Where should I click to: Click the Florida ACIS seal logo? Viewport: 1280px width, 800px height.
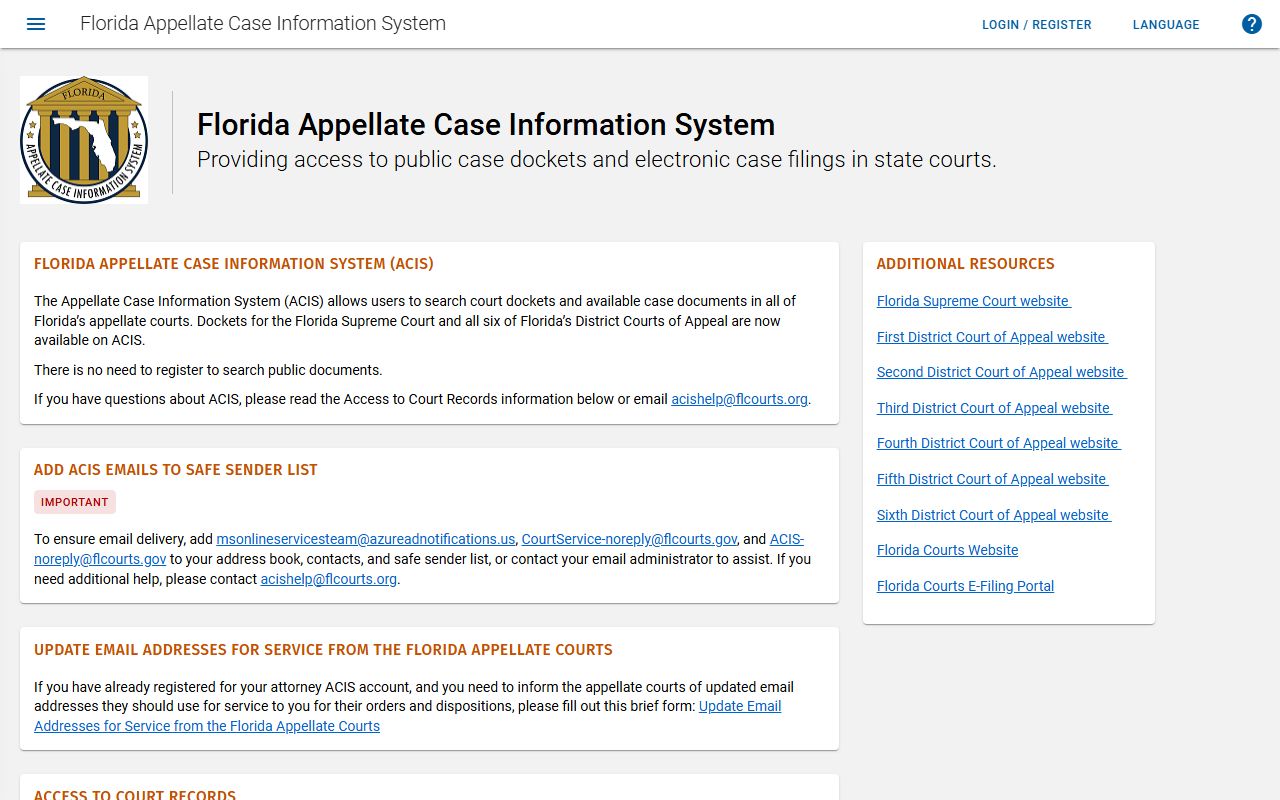(84, 140)
